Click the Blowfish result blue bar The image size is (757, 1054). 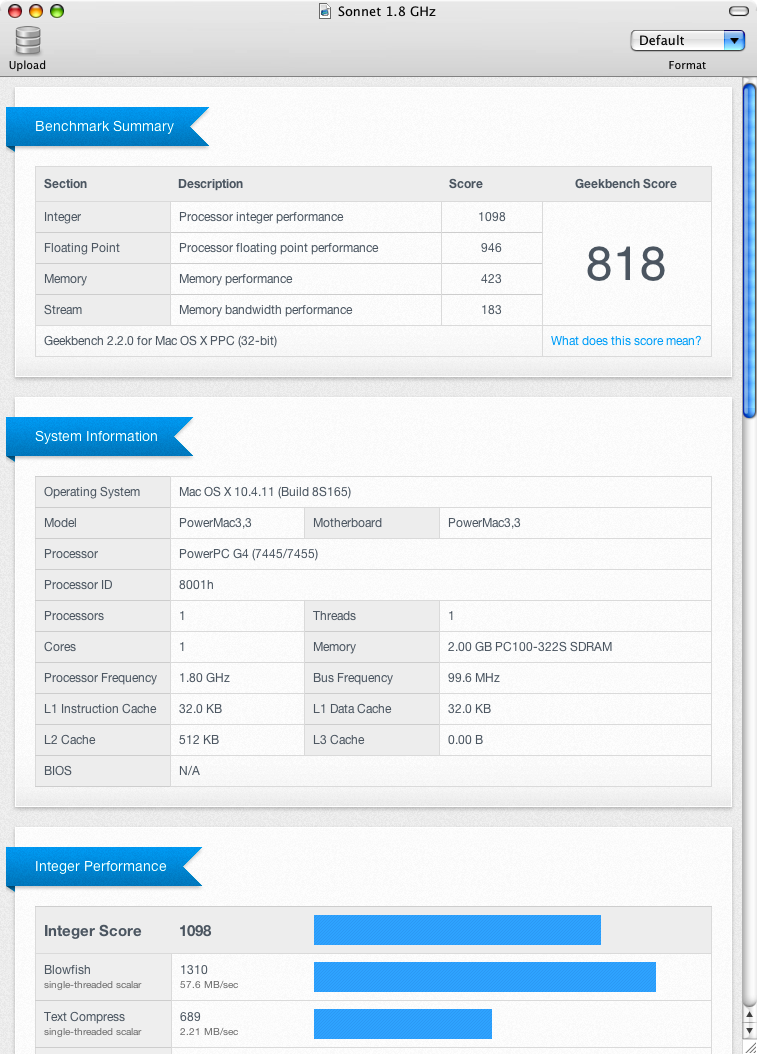pos(485,977)
